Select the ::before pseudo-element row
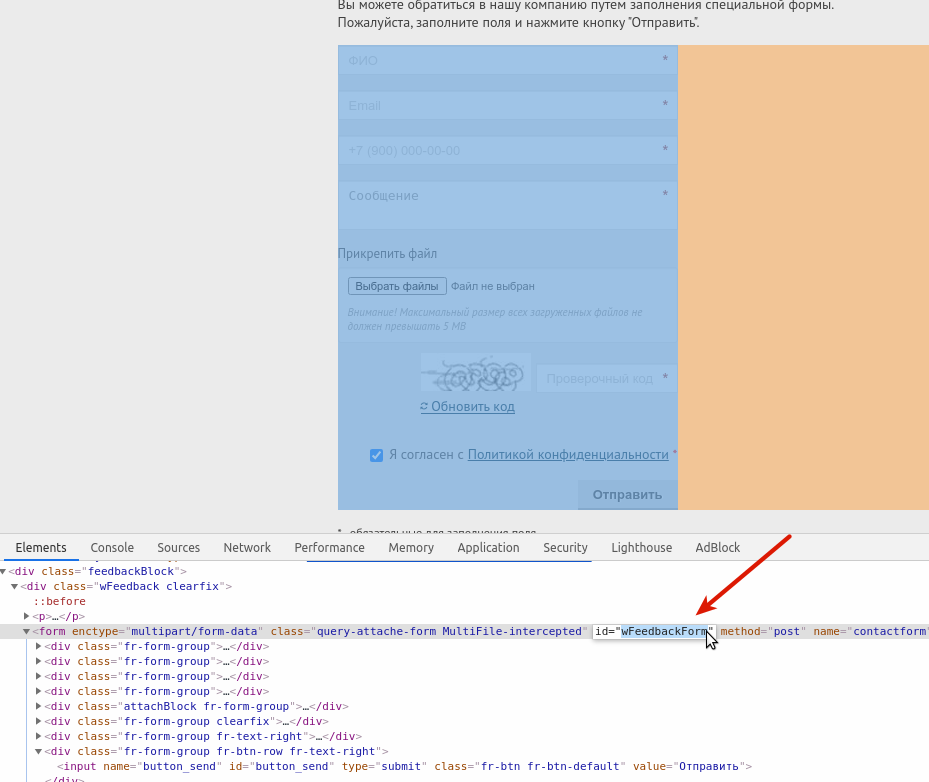This screenshot has width=929, height=782. click(59, 601)
